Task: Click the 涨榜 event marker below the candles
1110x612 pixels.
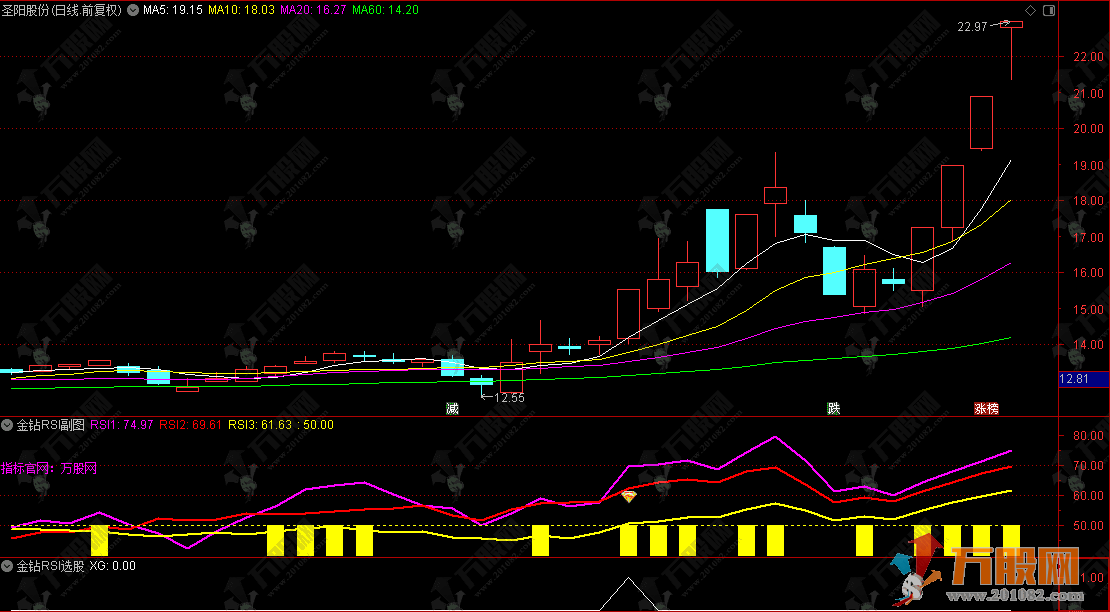Action: (986, 408)
